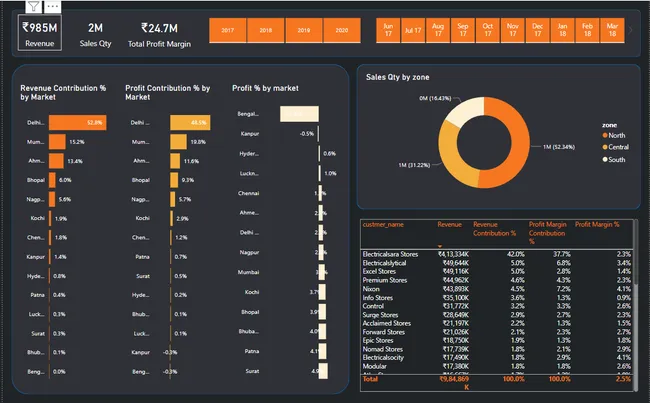Viewport: 650px width, 403px height.
Task: Select the cream South donut segment
Action: 466,111
